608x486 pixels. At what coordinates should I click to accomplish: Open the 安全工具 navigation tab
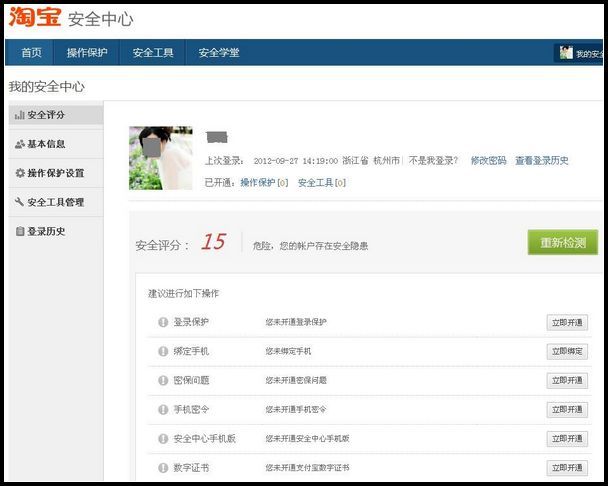click(153, 53)
